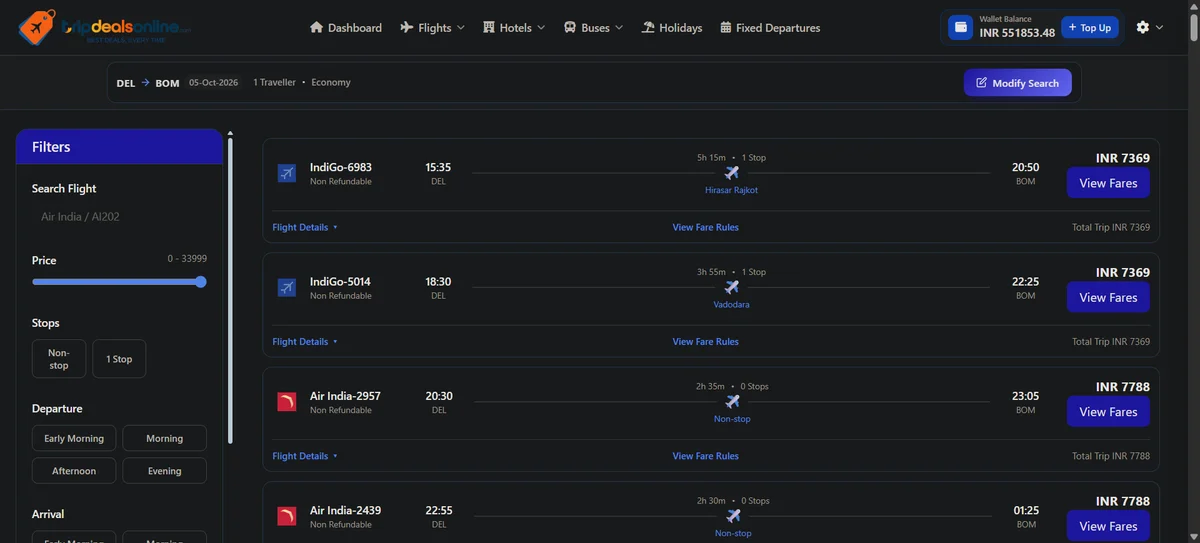Open the settings chevron dropdown
The image size is (1200, 543).
tap(1160, 27)
